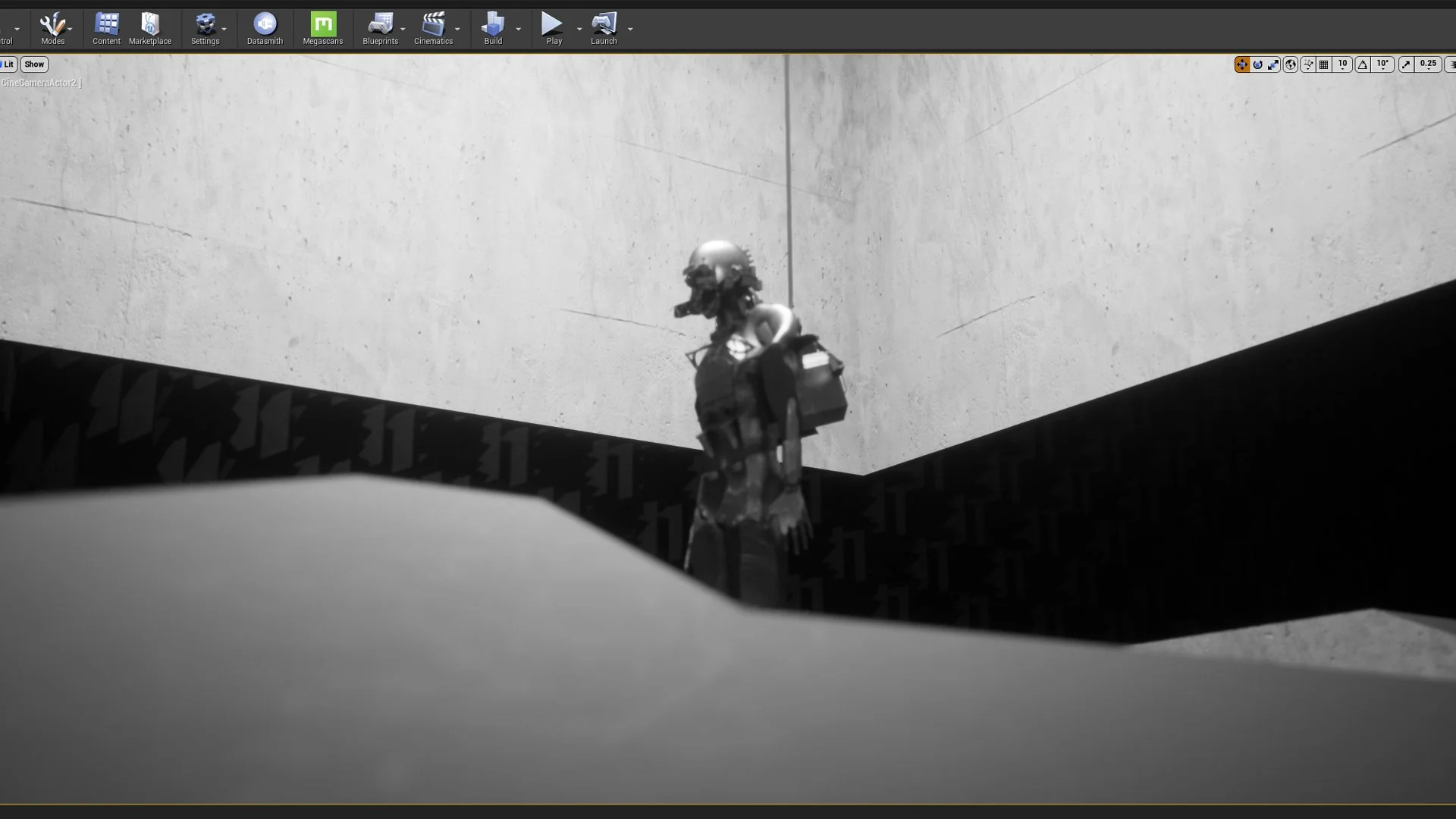The image size is (1456, 819).
Task: Open the Lit view mode menu
Action: pyautogui.click(x=8, y=64)
